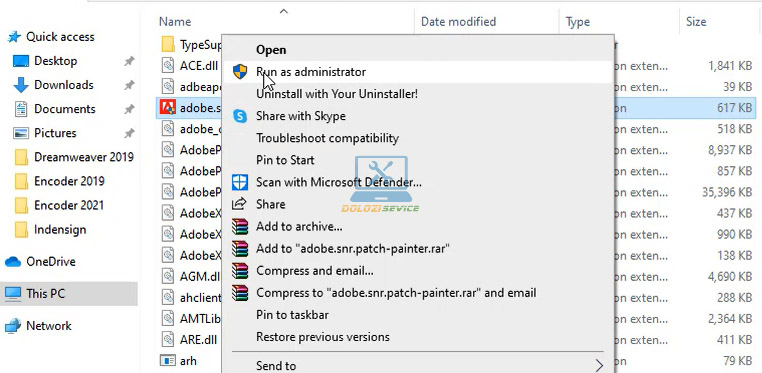Click the Quick access star icon

coord(15,37)
